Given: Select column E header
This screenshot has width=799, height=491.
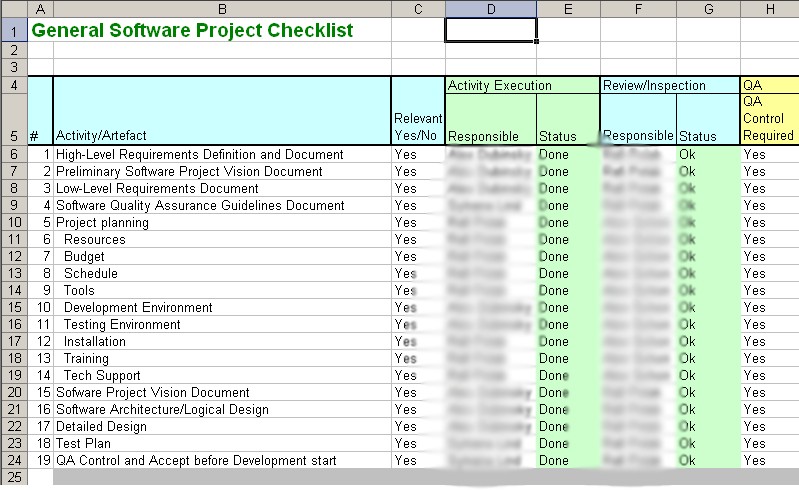Looking at the screenshot, I should point(568,9).
